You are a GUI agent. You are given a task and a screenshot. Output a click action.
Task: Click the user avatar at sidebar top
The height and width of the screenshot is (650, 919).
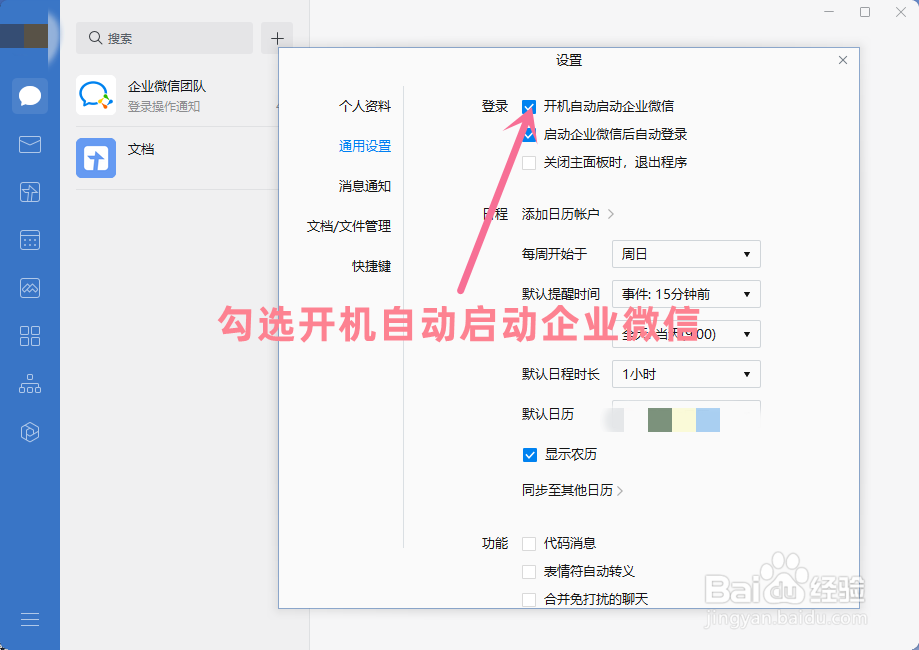24,36
